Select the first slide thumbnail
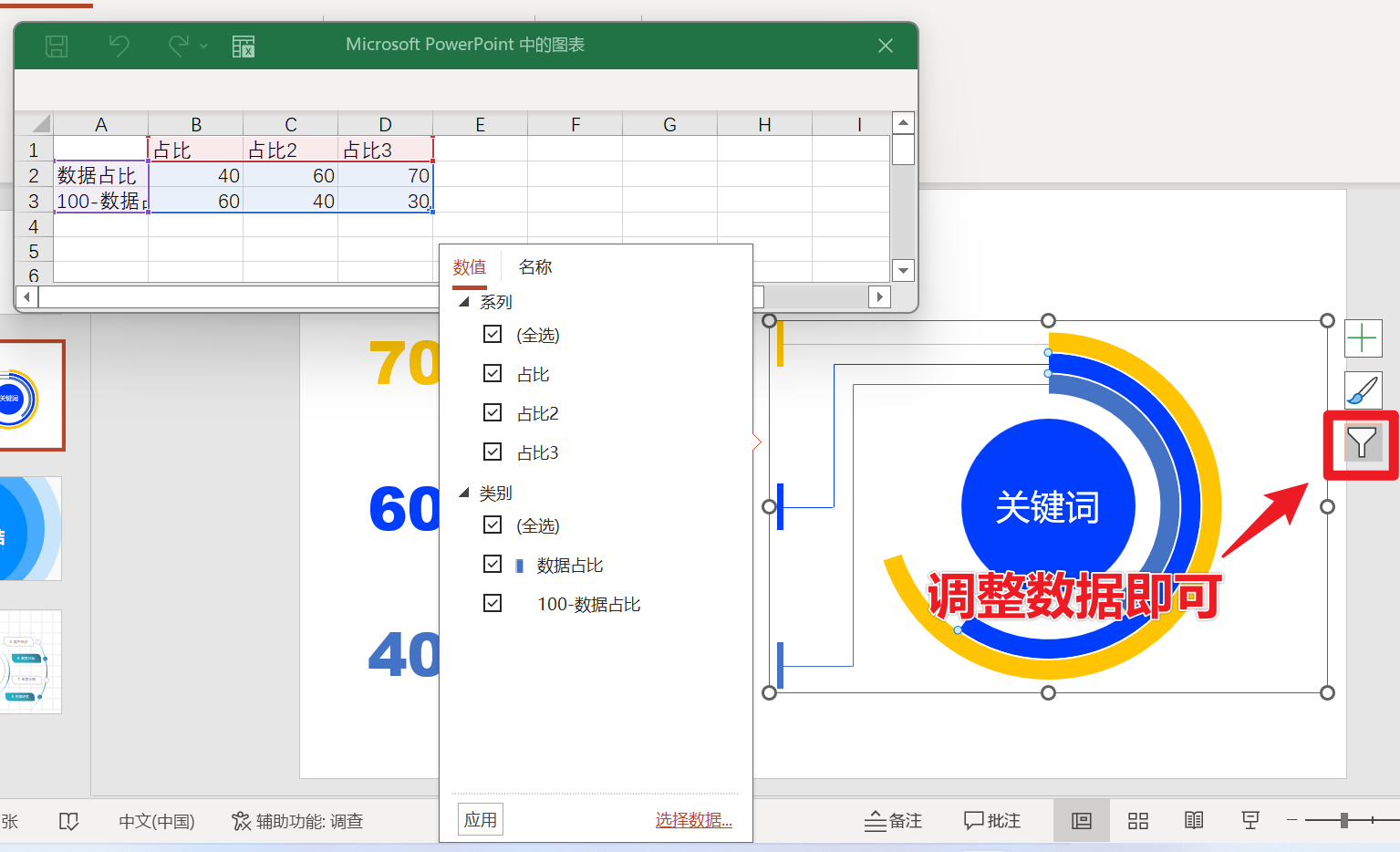The image size is (1400, 852). click(x=32, y=395)
